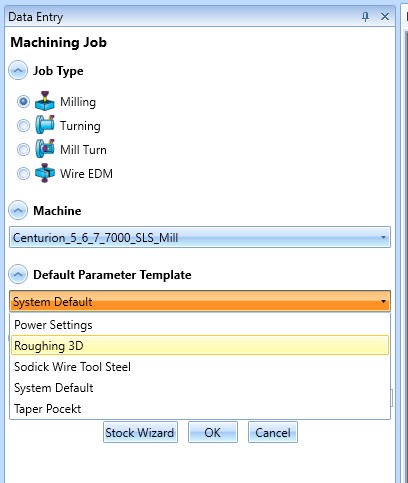The width and height of the screenshot is (408, 483).
Task: Pin the Data Entry panel
Action: 365,17
